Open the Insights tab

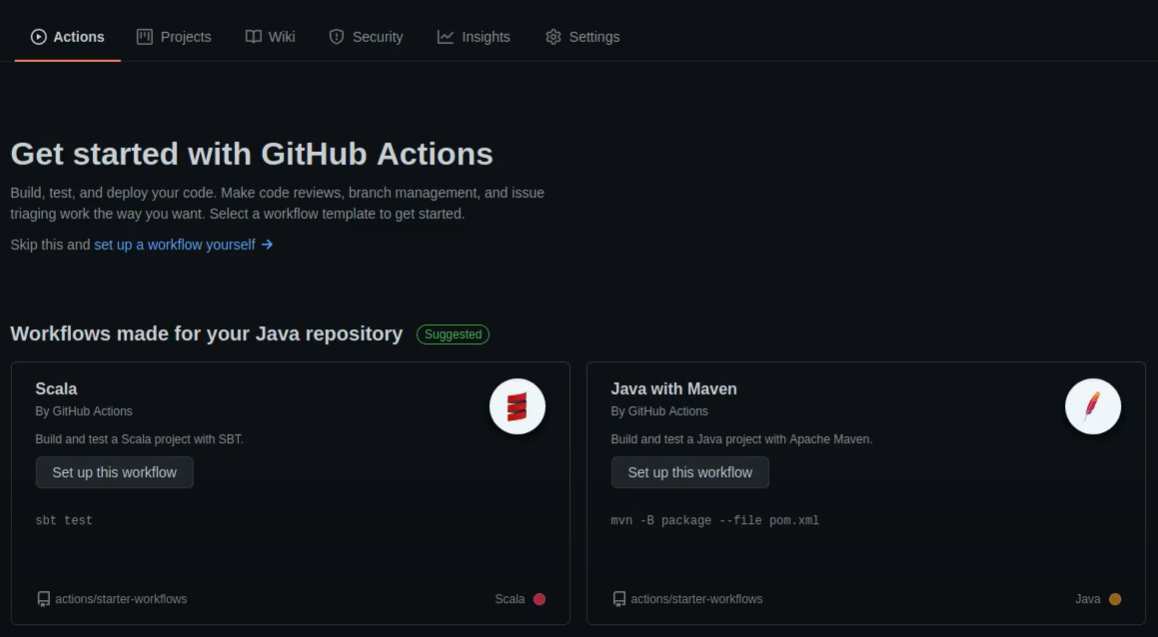pos(473,37)
